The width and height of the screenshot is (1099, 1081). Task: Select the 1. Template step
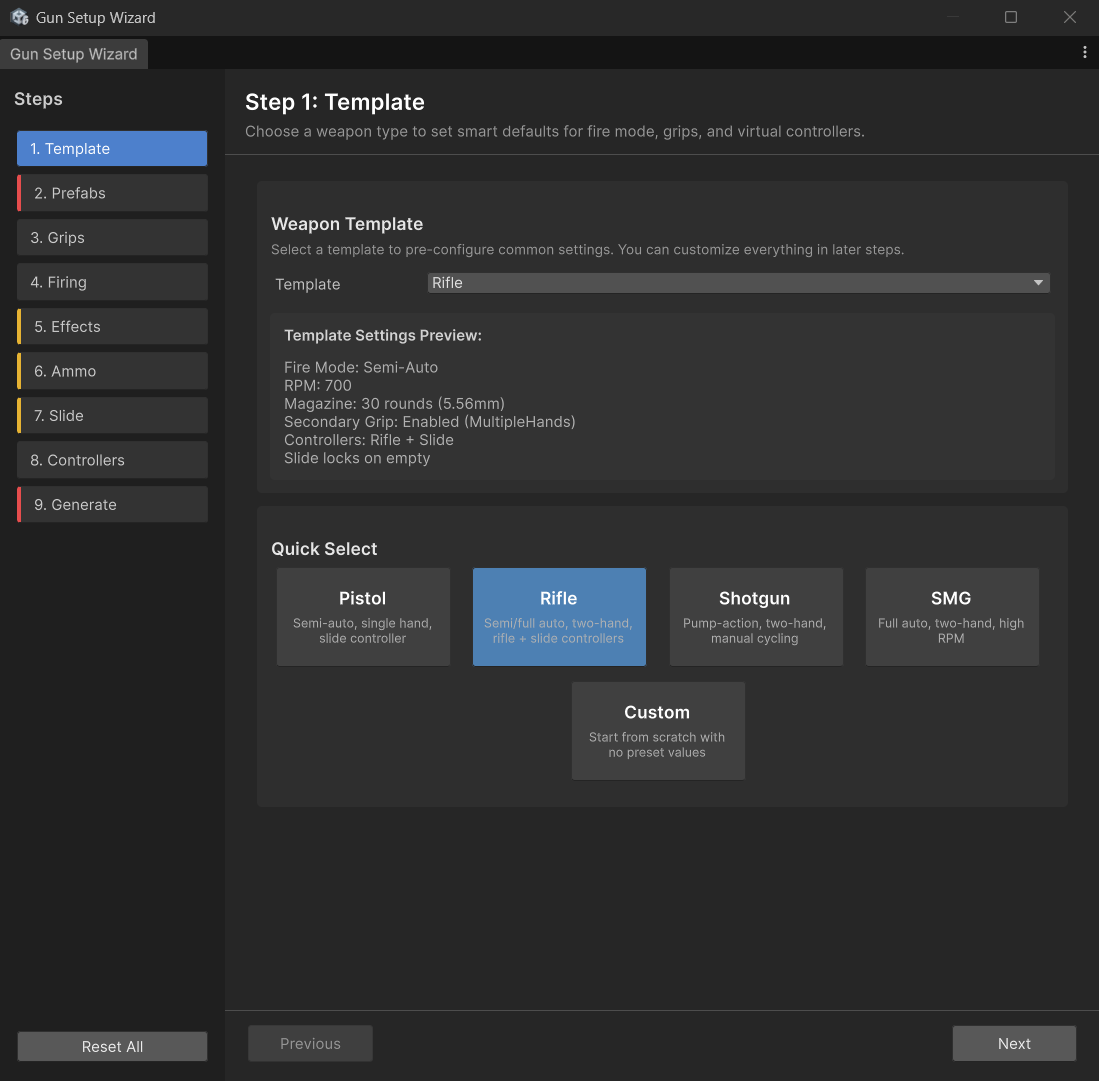112,149
